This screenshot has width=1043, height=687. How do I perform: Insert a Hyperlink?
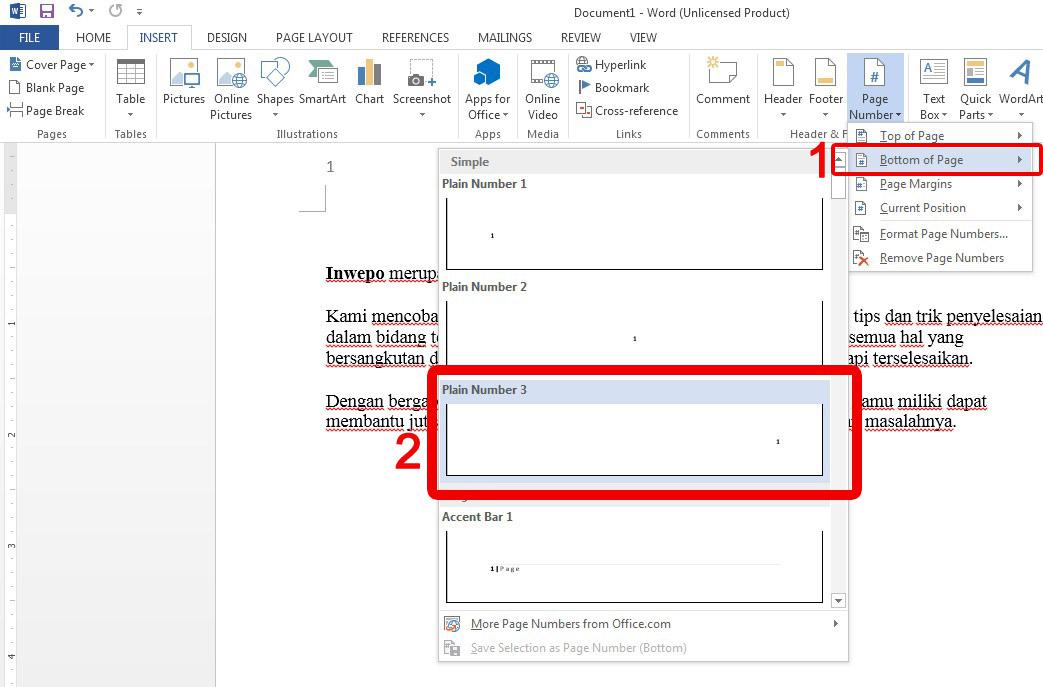pos(611,65)
